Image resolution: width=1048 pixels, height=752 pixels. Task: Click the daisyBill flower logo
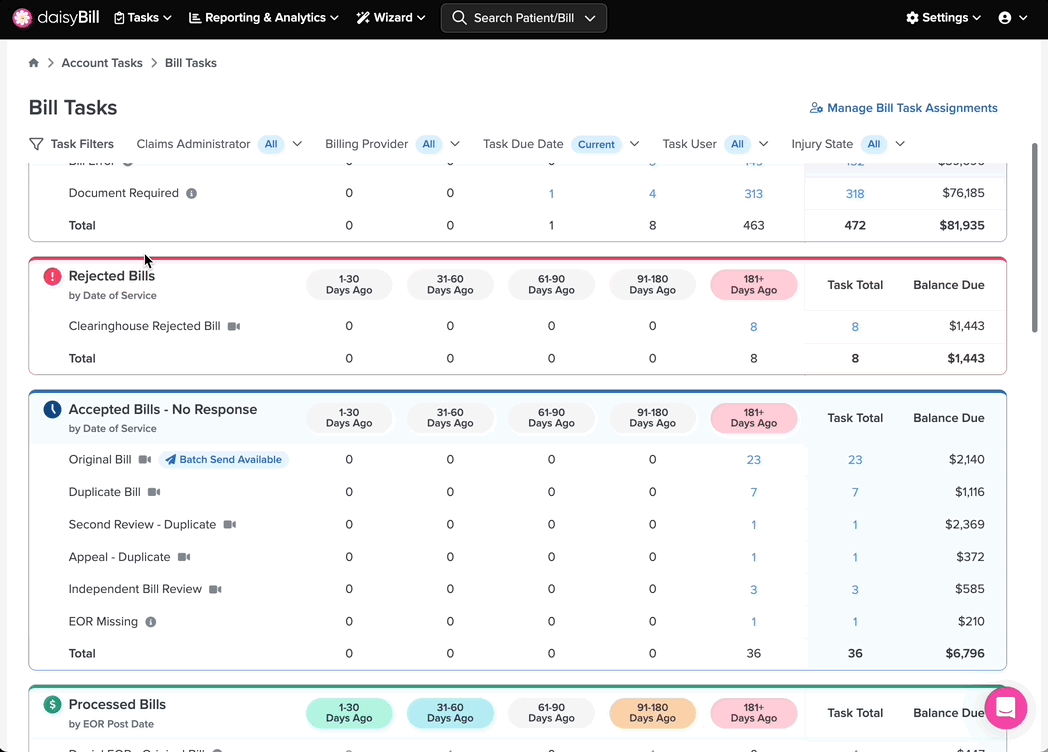pyautogui.click(x=22, y=18)
